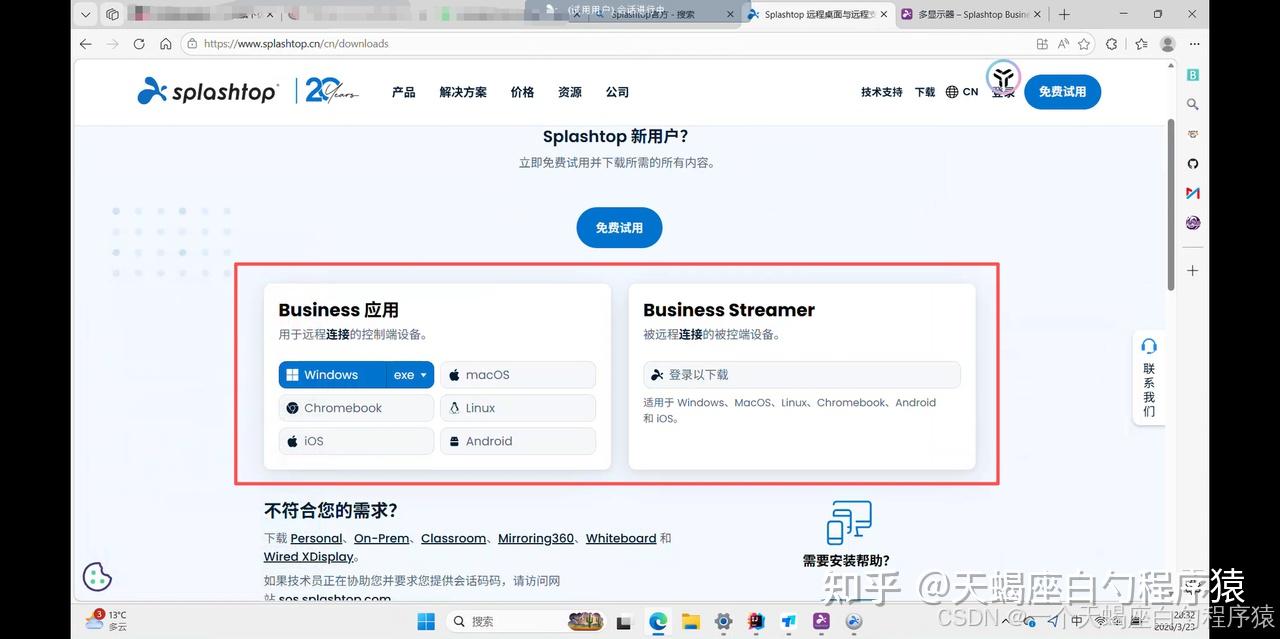Open sidebar search magnifier icon
The height and width of the screenshot is (639, 1280).
[x=1192, y=104]
